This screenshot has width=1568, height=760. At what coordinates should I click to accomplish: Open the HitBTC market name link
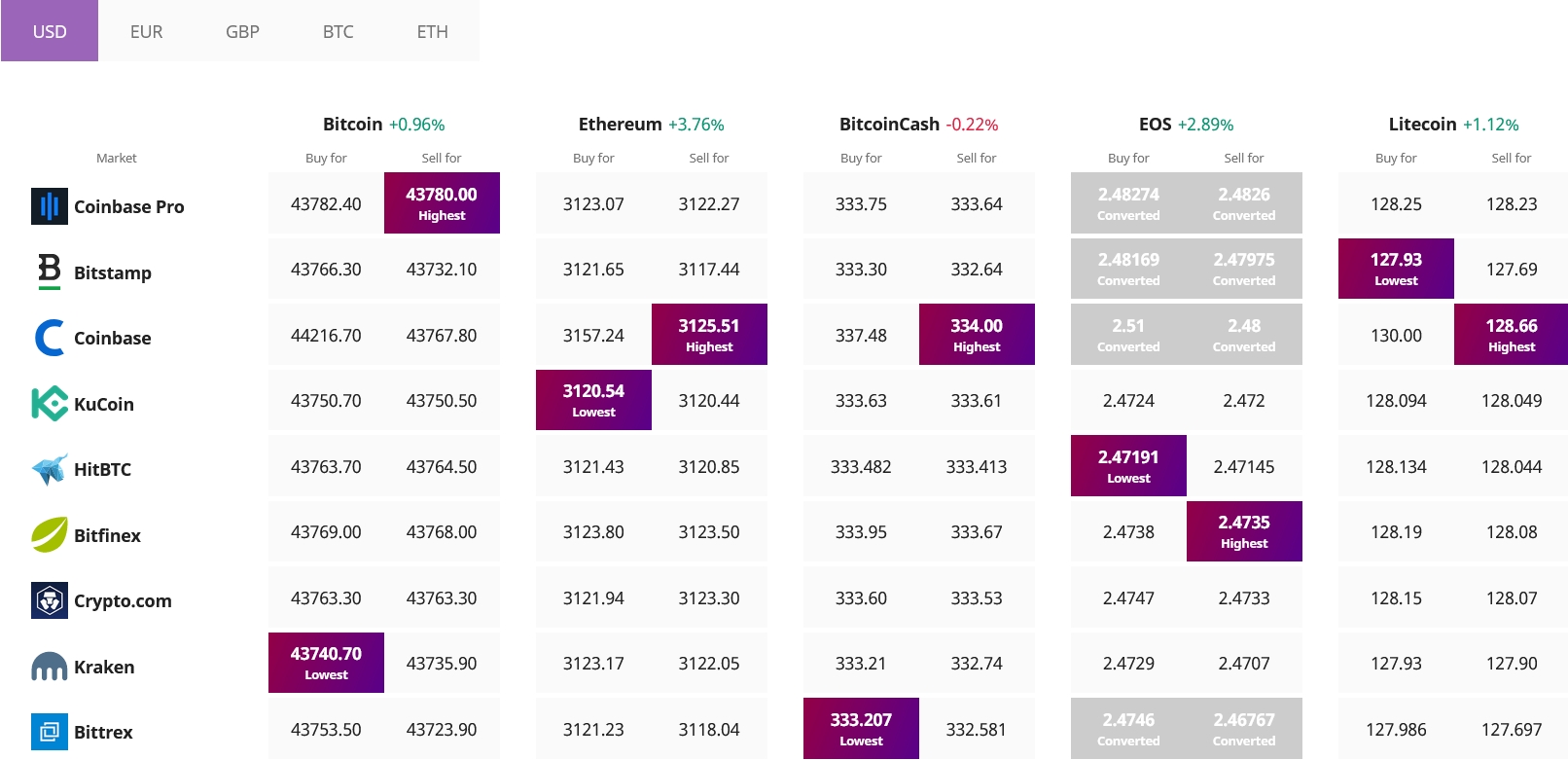tap(102, 469)
